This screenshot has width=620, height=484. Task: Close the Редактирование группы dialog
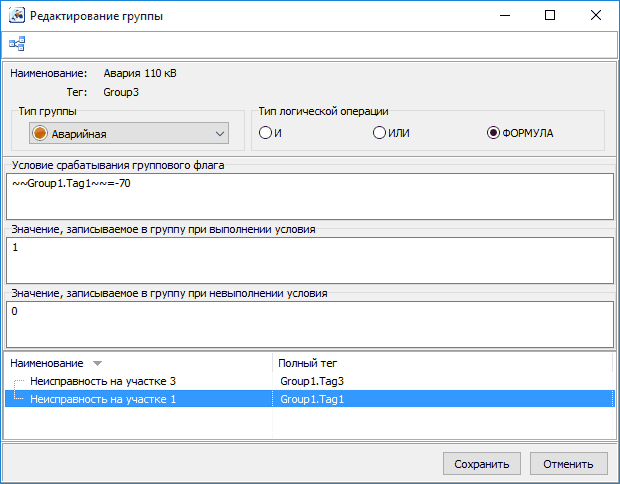click(595, 16)
